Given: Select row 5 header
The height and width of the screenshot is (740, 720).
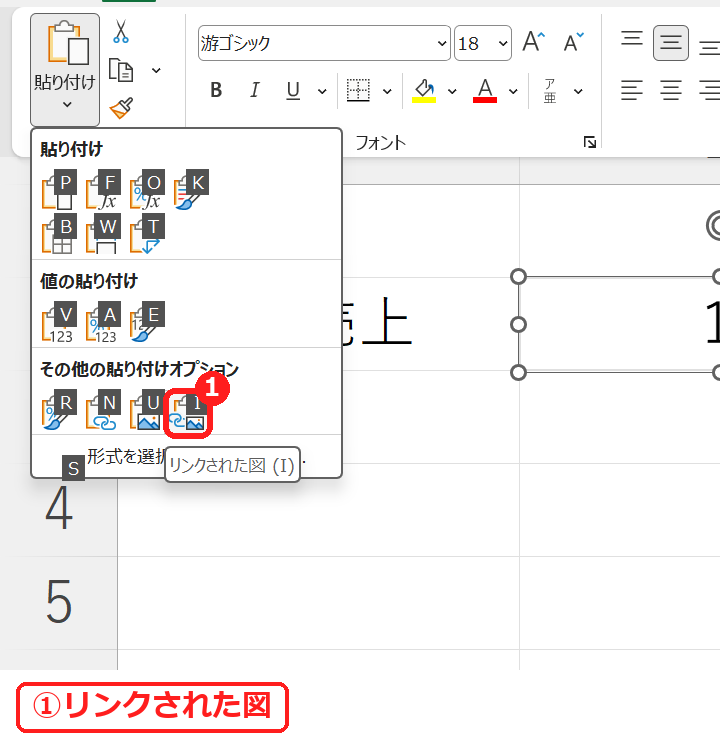Looking at the screenshot, I should (59, 603).
